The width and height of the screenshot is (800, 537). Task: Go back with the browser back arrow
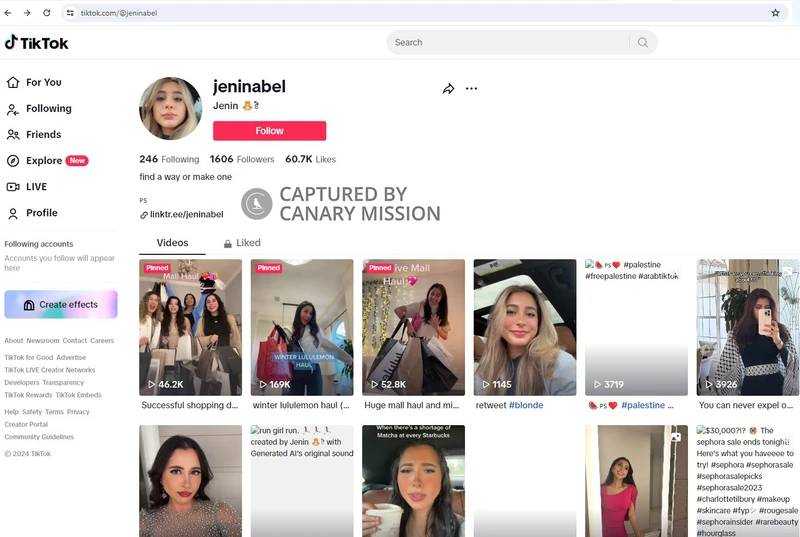[10, 13]
